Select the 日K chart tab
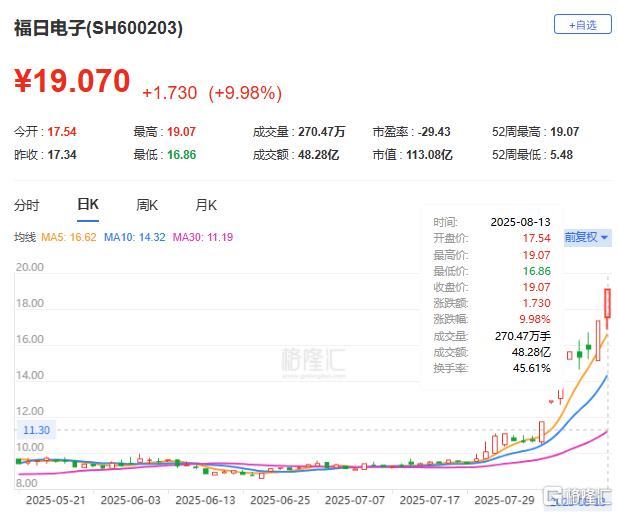The image size is (618, 513). click(x=88, y=204)
